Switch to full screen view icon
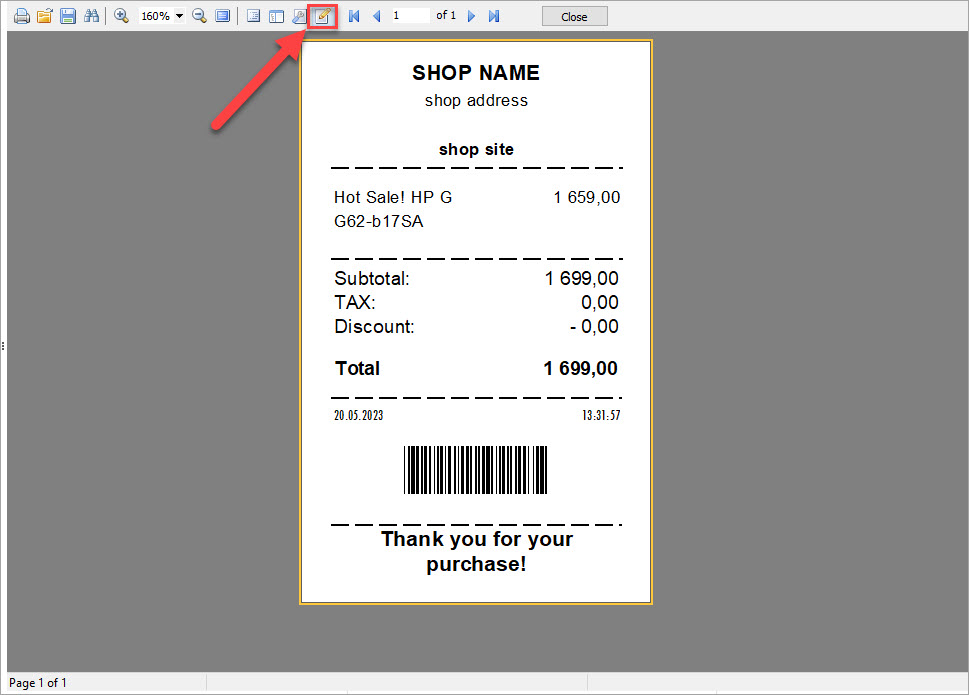Image resolution: width=969 pixels, height=695 pixels. (222, 16)
